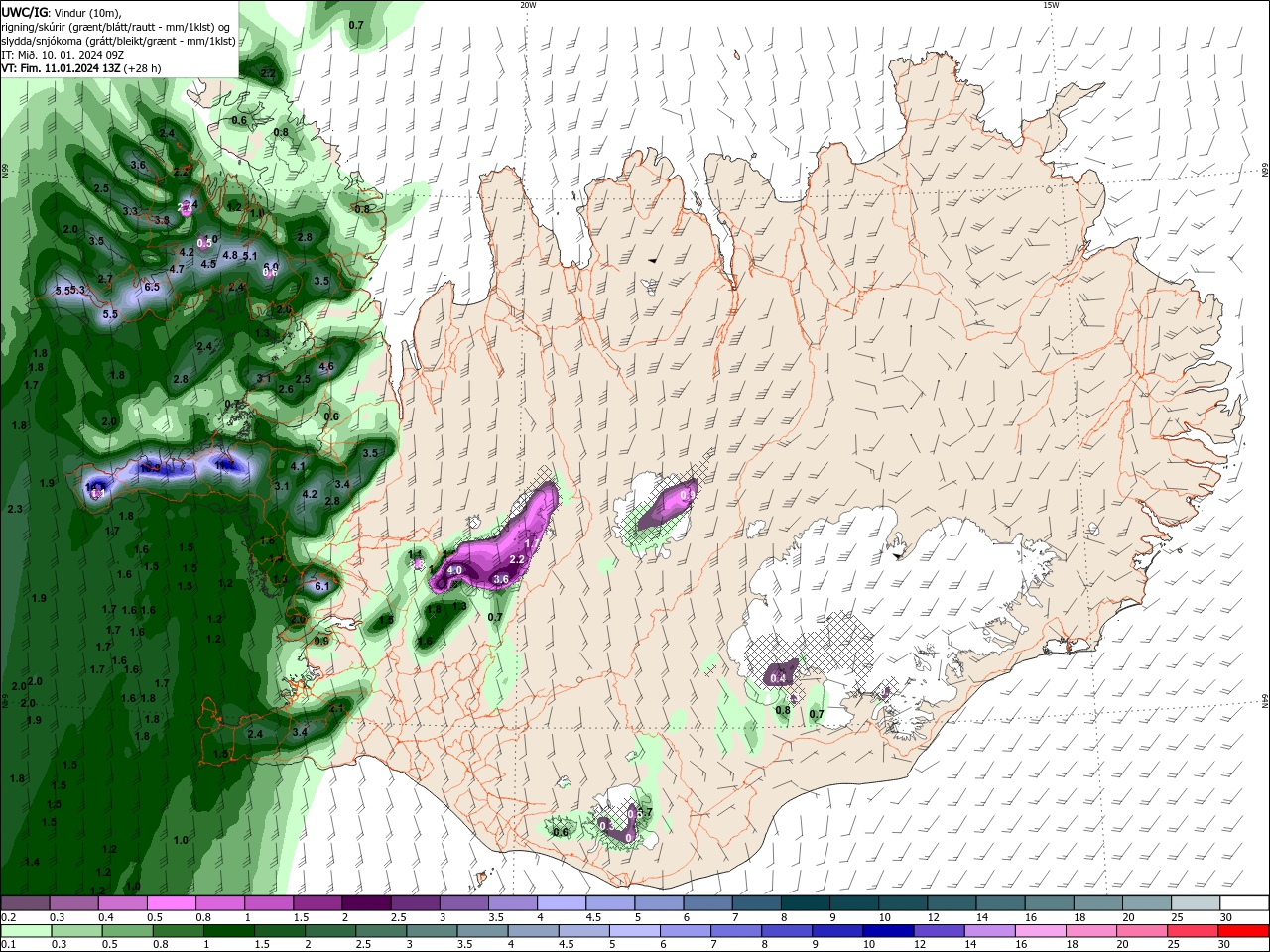
Task: Click the '2.7' precipitation value on the map
Action: [105, 279]
